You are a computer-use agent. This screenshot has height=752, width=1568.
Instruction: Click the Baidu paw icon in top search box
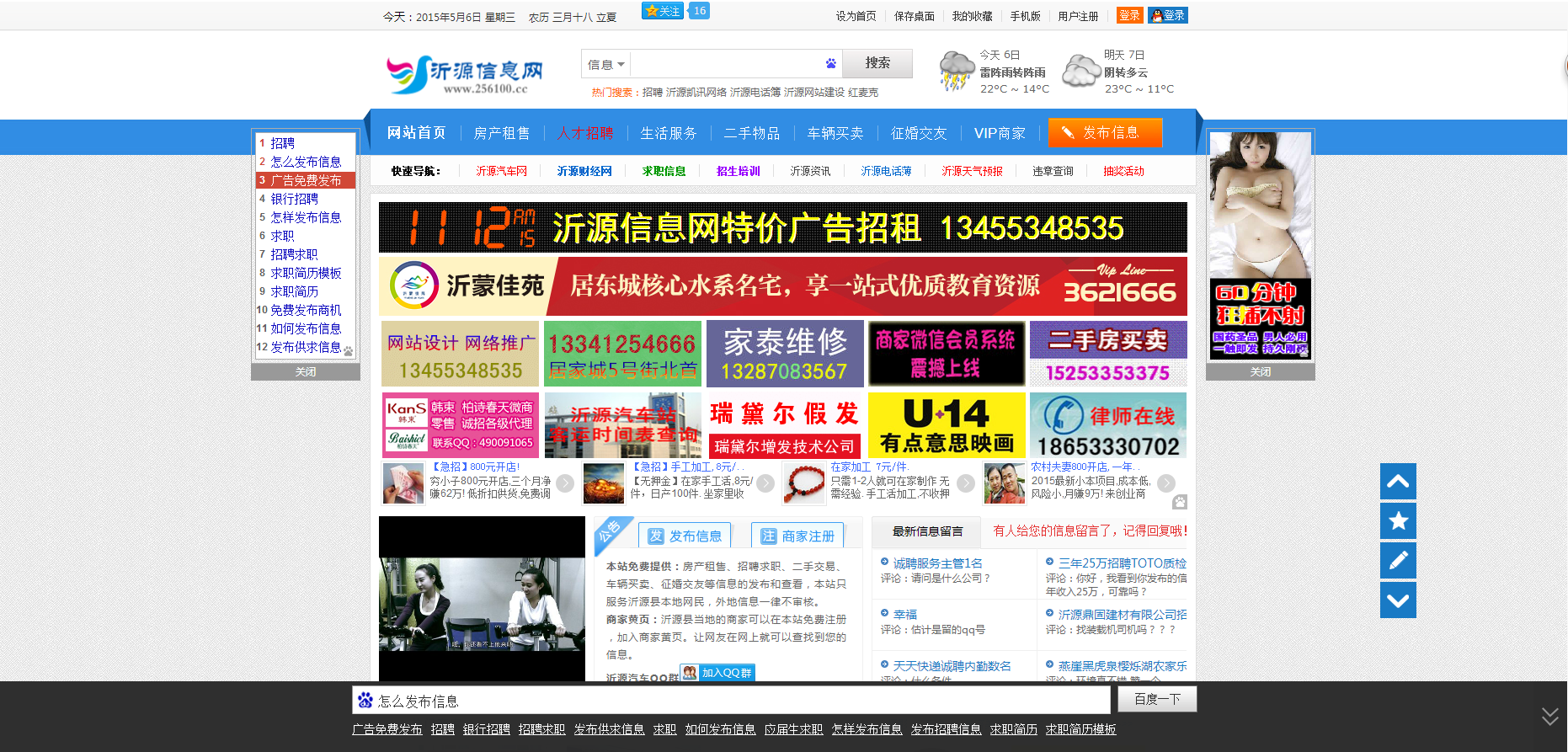tap(830, 64)
